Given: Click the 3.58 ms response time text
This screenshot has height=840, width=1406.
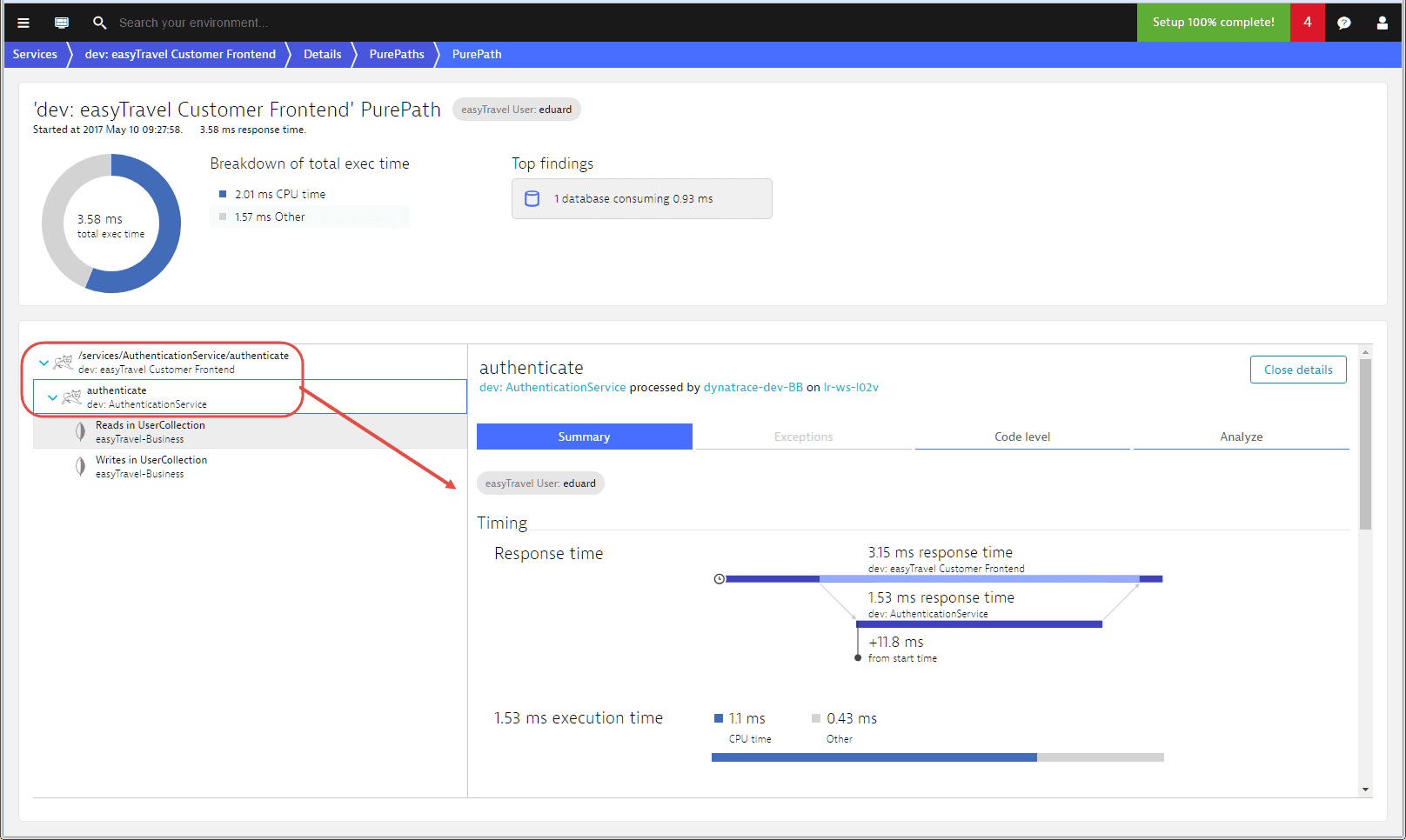Looking at the screenshot, I should [252, 130].
